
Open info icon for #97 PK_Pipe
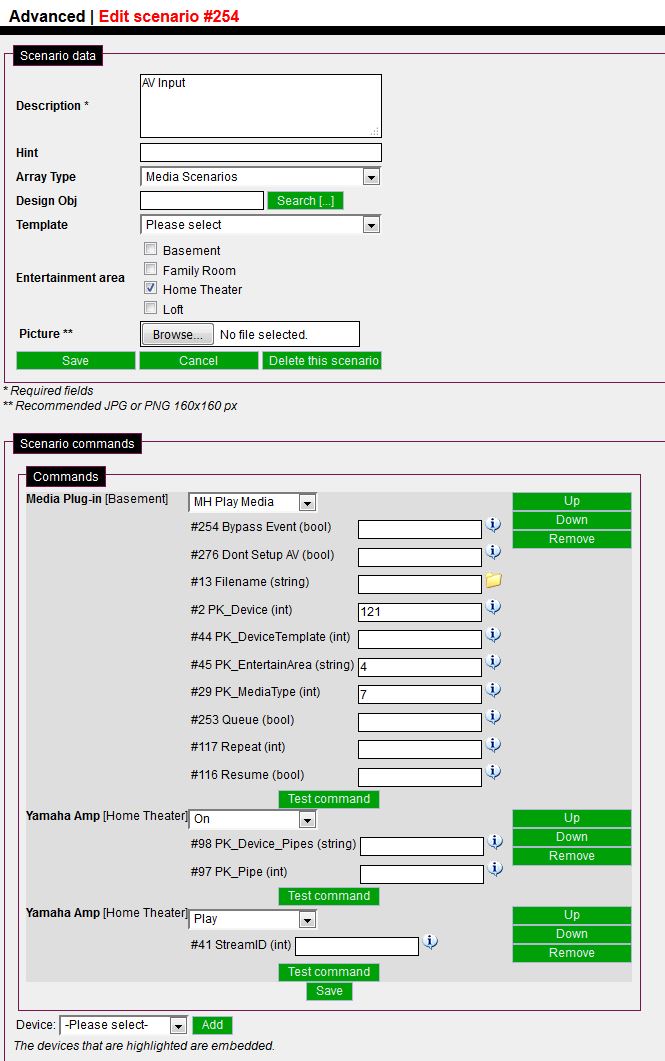496,869
